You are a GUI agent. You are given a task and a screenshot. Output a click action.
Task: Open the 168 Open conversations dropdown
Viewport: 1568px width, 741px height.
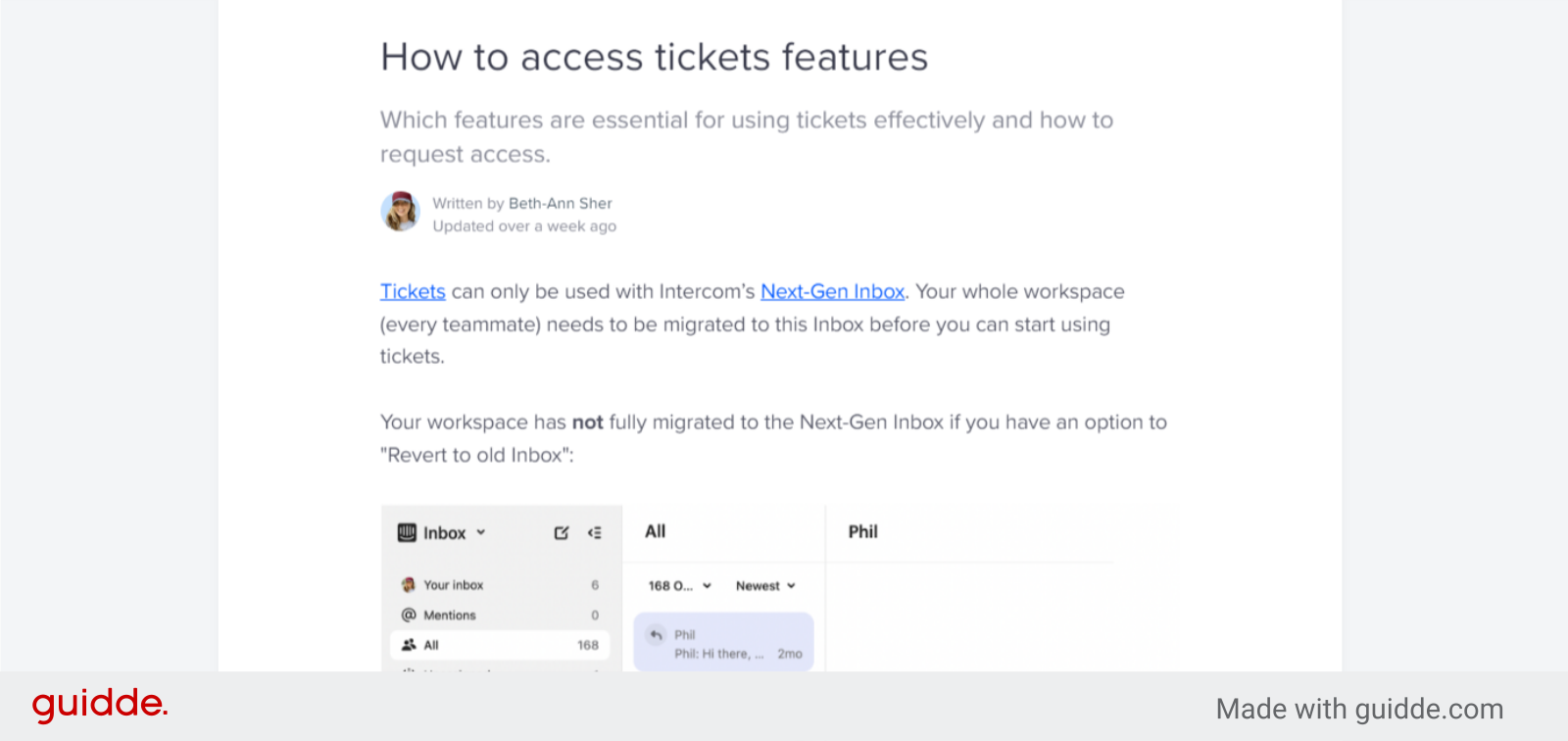pos(678,585)
